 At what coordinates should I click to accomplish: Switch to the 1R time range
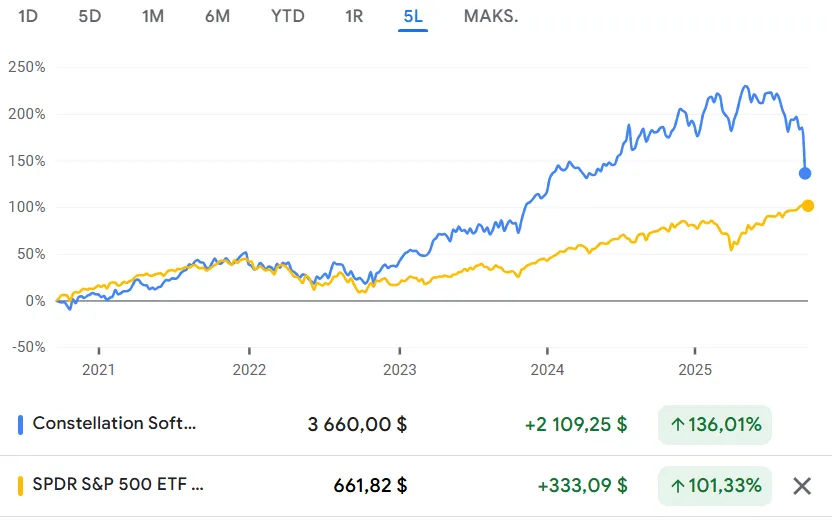point(354,16)
